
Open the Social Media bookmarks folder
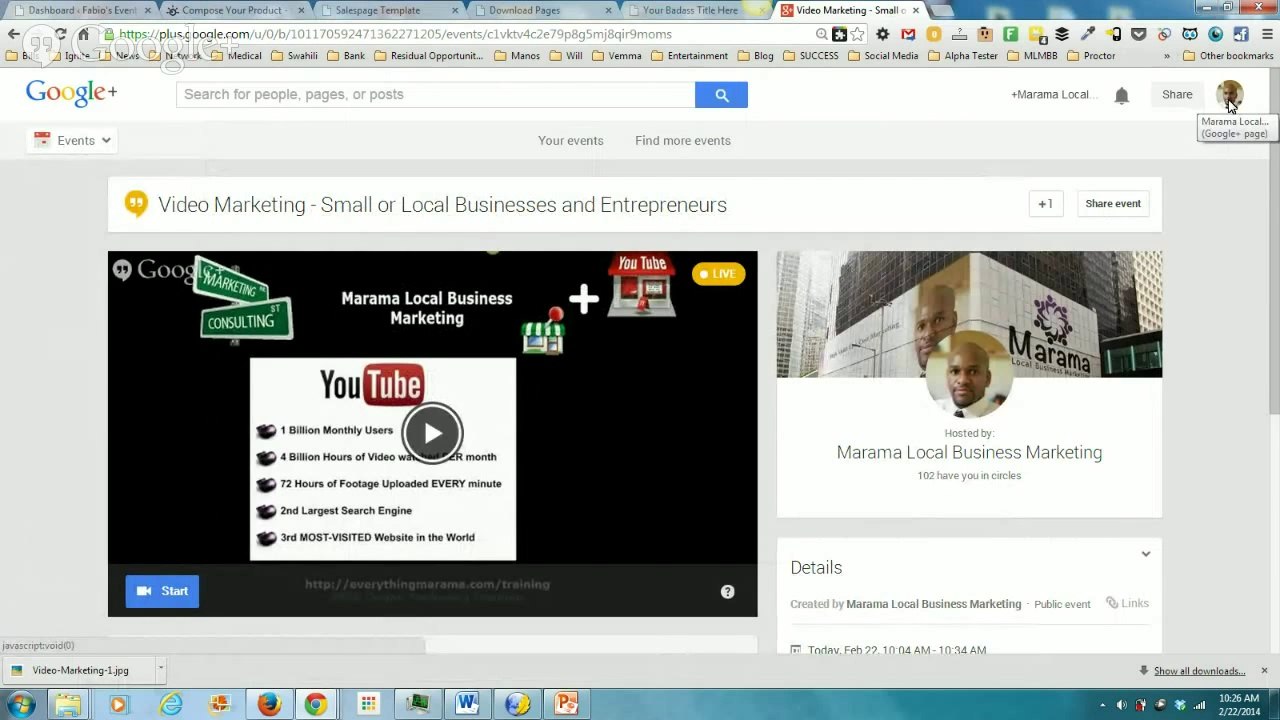click(882, 56)
